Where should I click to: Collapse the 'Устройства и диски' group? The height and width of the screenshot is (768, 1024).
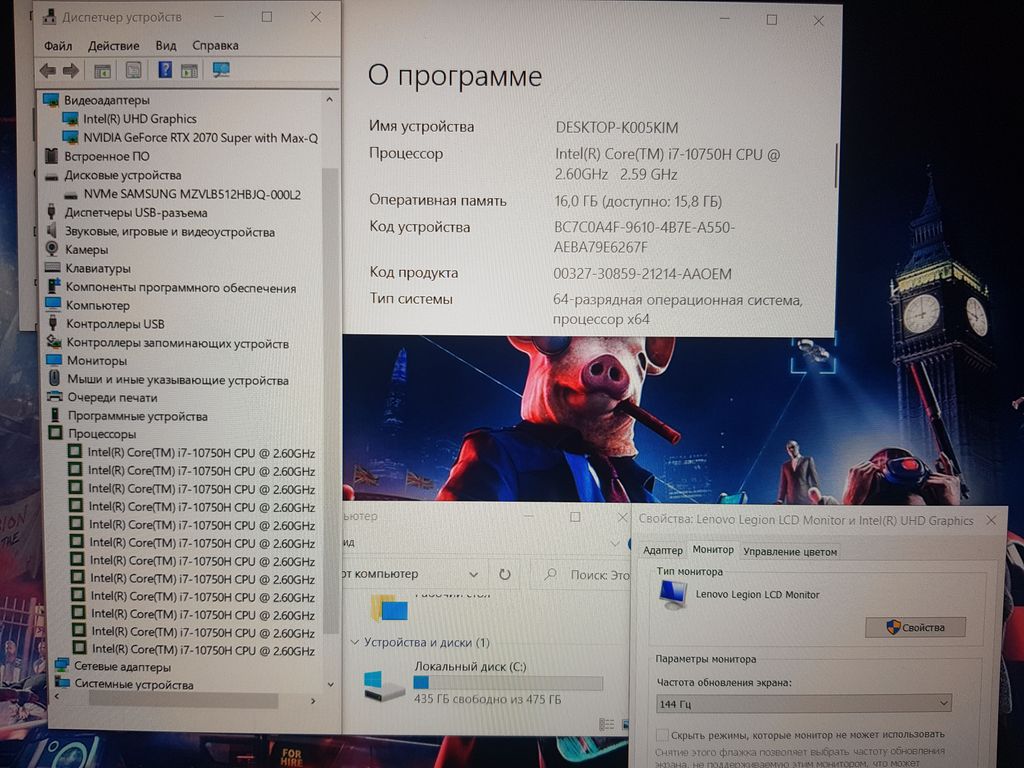coord(354,642)
